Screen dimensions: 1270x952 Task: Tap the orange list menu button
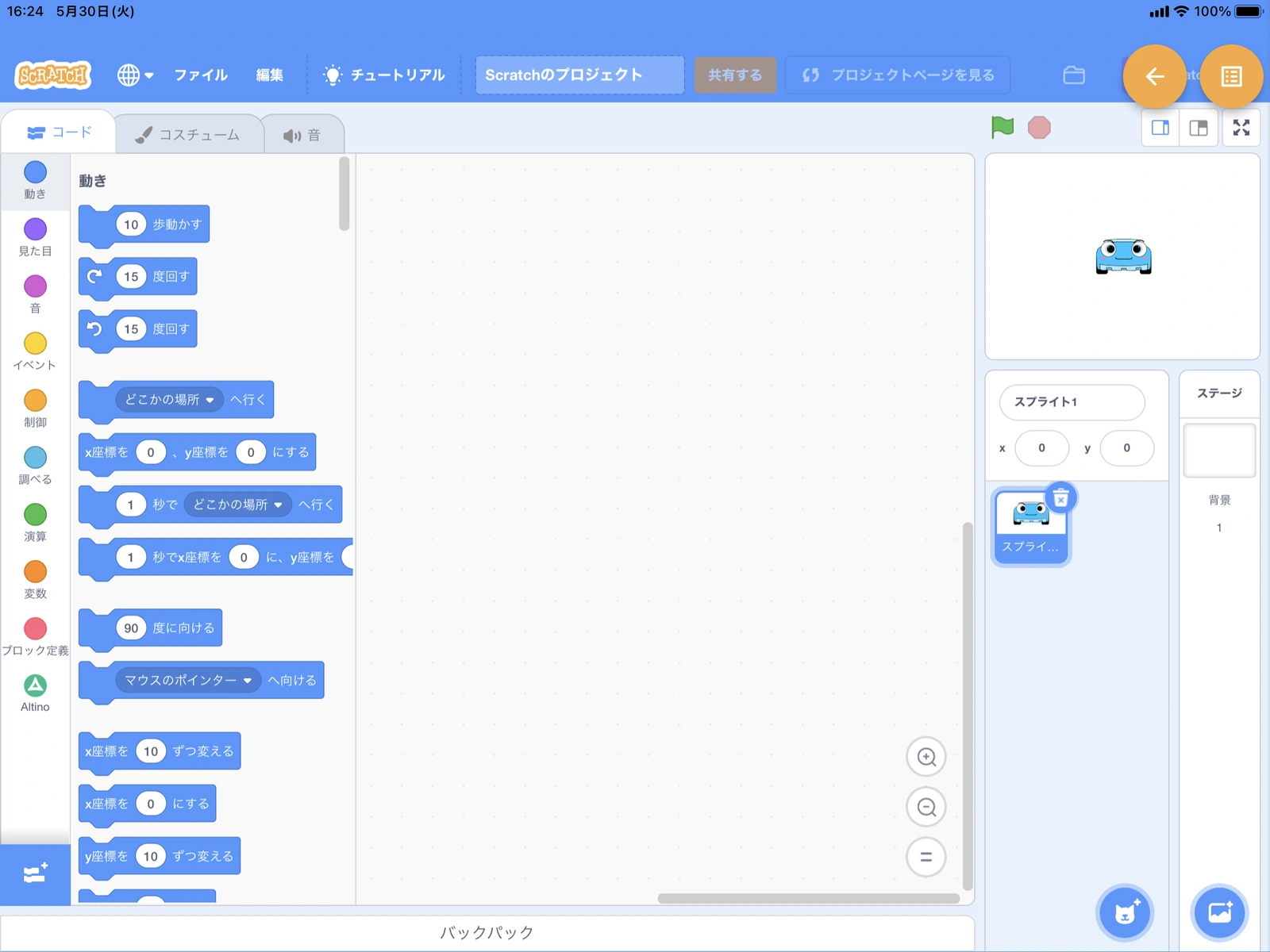1231,76
